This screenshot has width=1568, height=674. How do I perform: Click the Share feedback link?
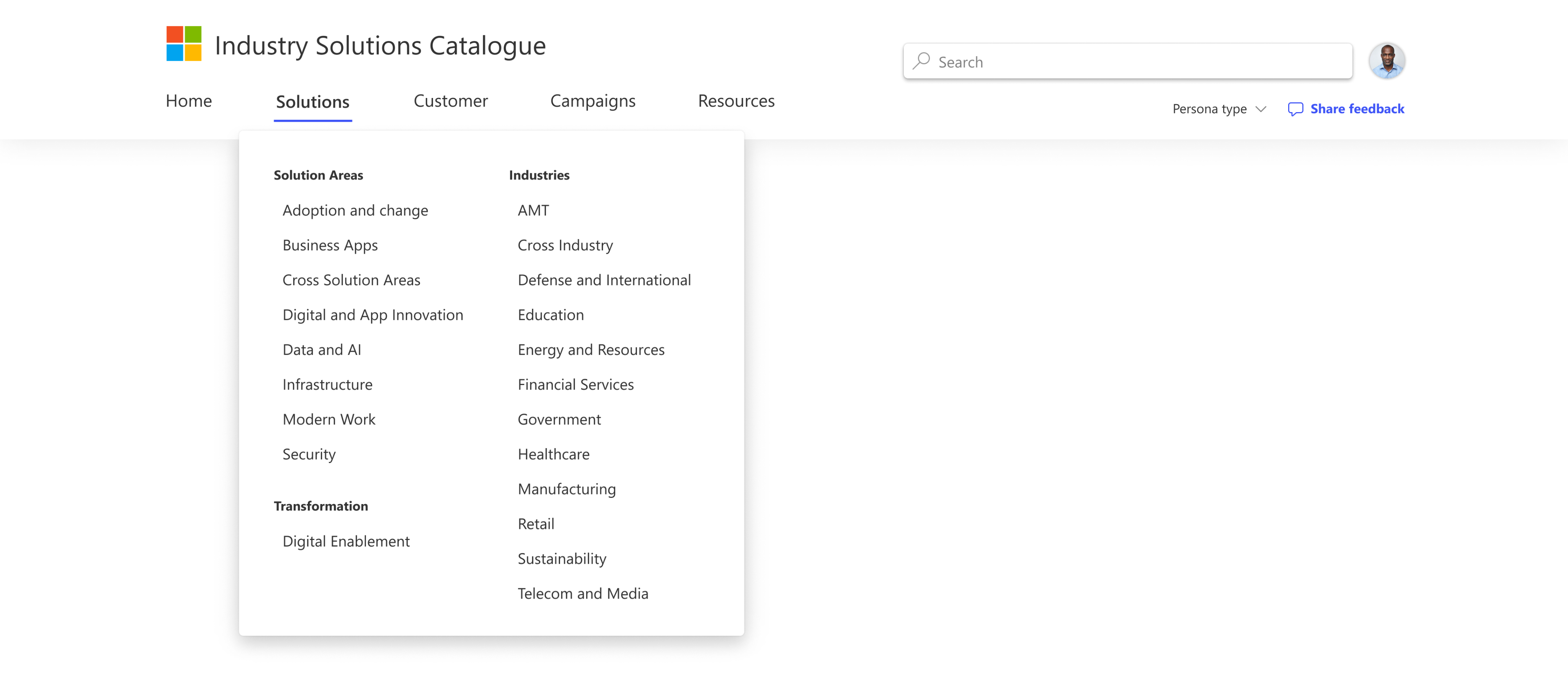(1357, 109)
